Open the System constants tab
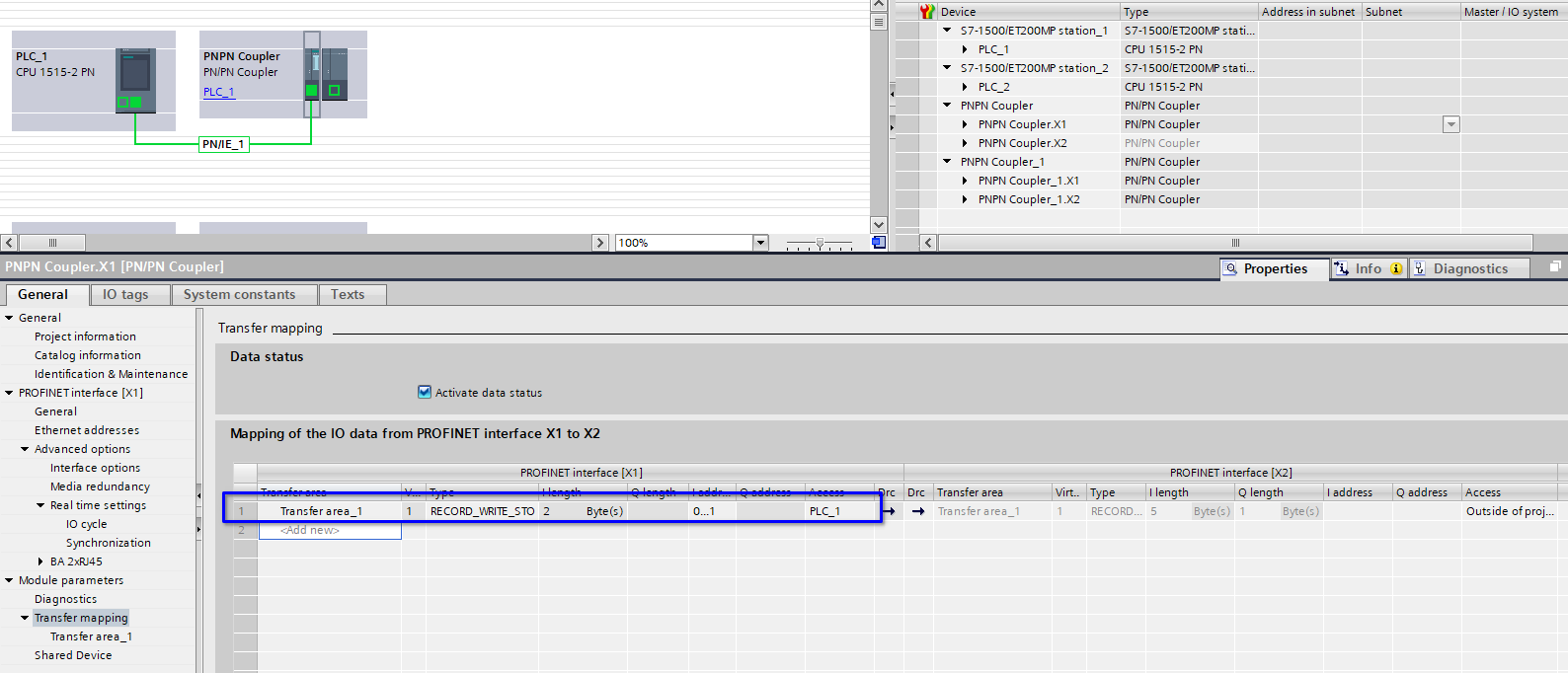The image size is (1568, 673). (x=239, y=294)
